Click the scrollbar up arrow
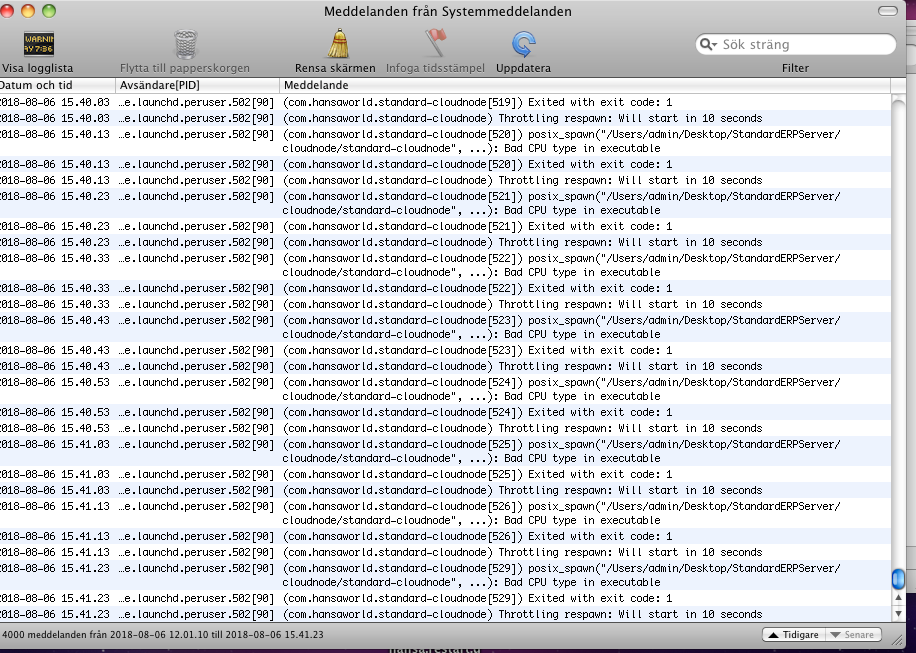Screen dimensions: 916x653 click(x=898, y=598)
